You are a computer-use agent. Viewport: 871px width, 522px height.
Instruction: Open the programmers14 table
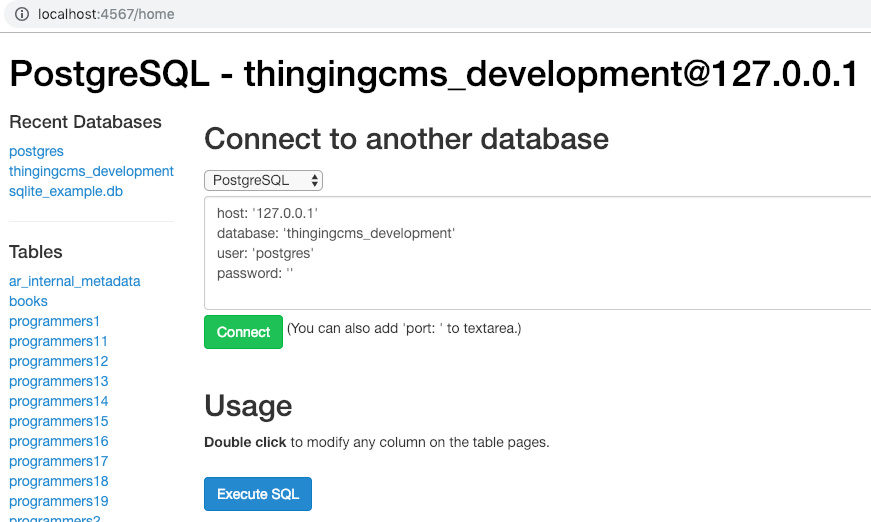58,401
